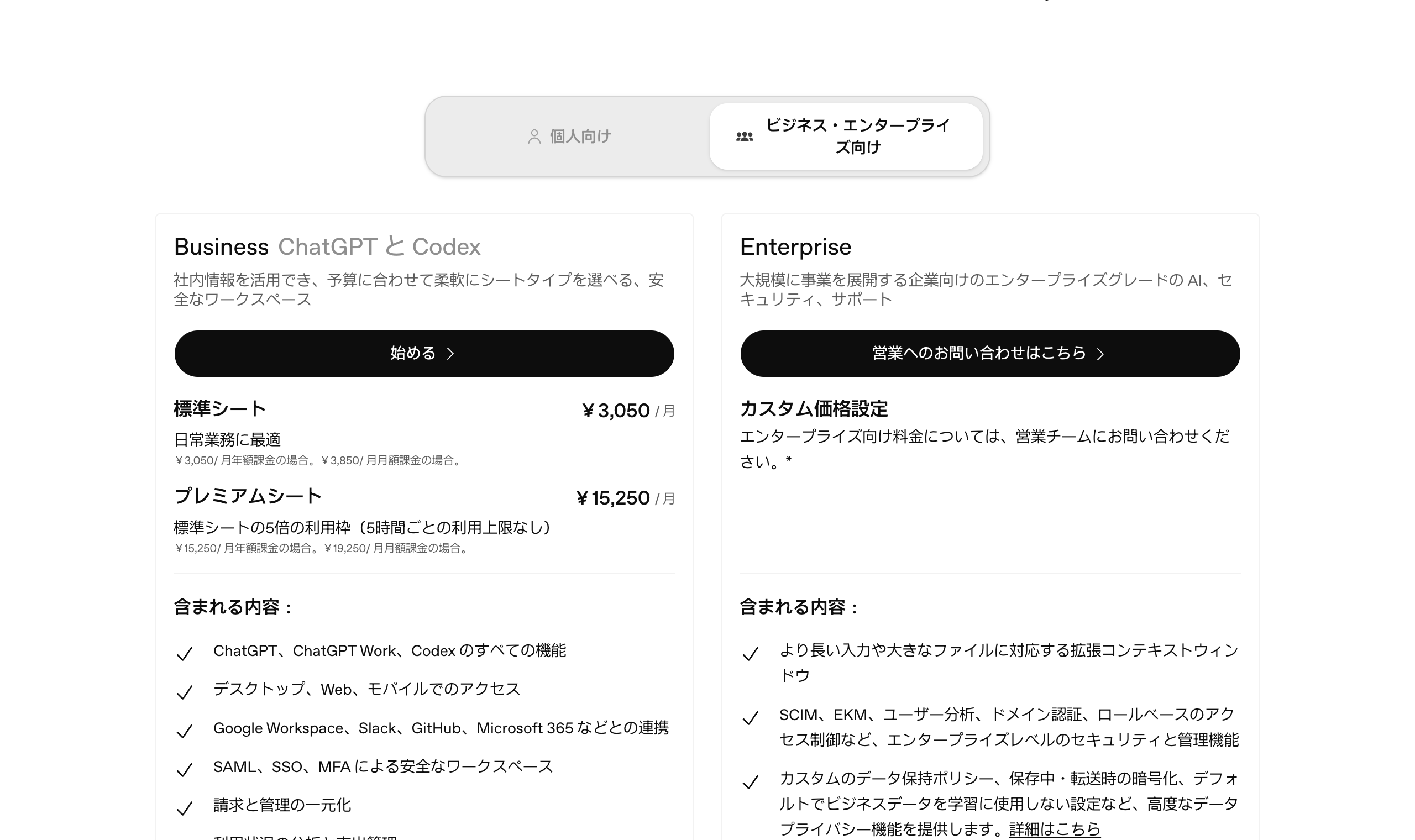The image size is (1415, 840).
Task: Click the chevron arrow in 営業へのお問い合わせはこちら
Action: pyautogui.click(x=1100, y=354)
